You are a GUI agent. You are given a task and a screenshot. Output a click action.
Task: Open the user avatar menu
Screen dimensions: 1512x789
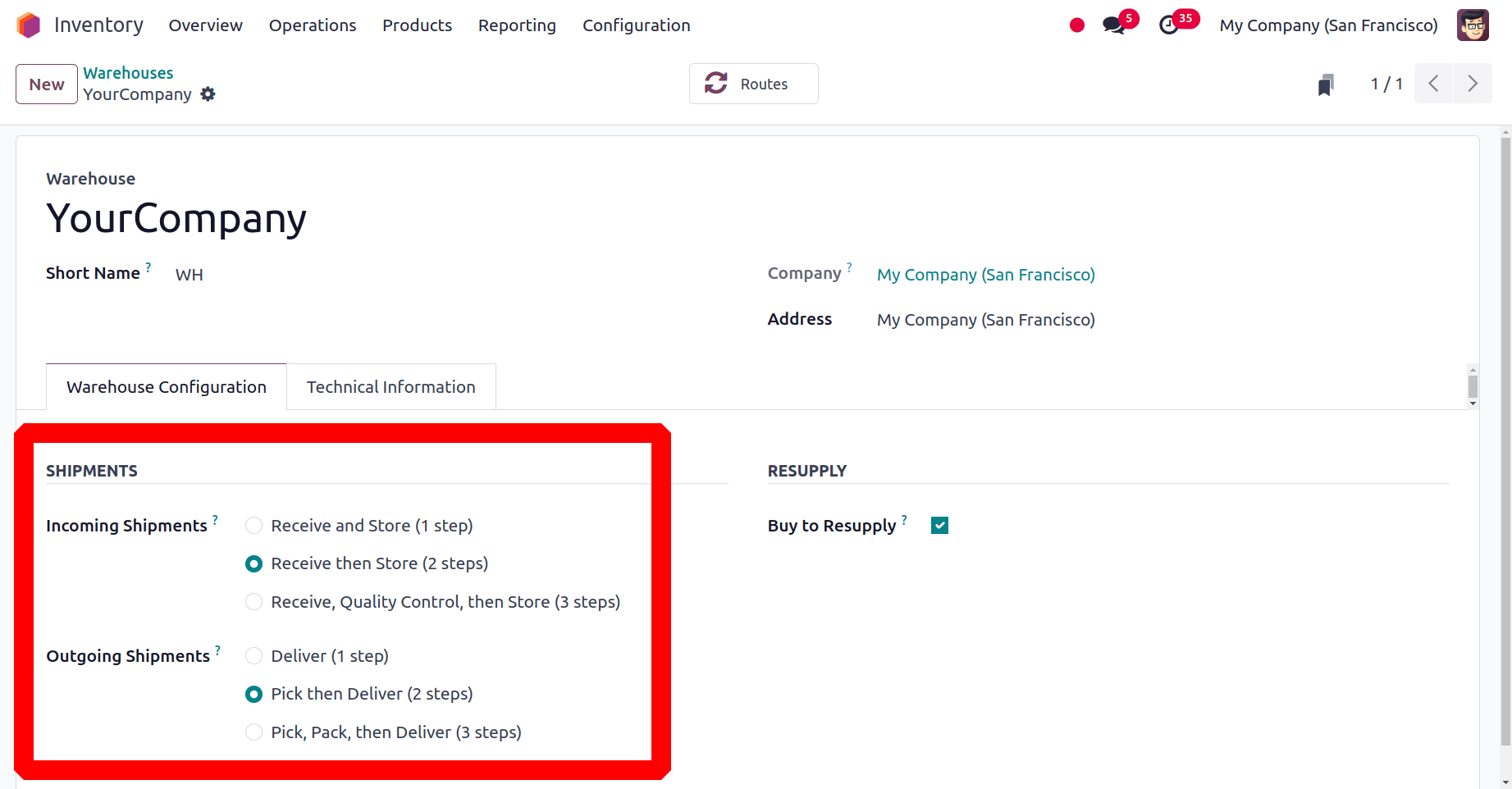(x=1473, y=25)
